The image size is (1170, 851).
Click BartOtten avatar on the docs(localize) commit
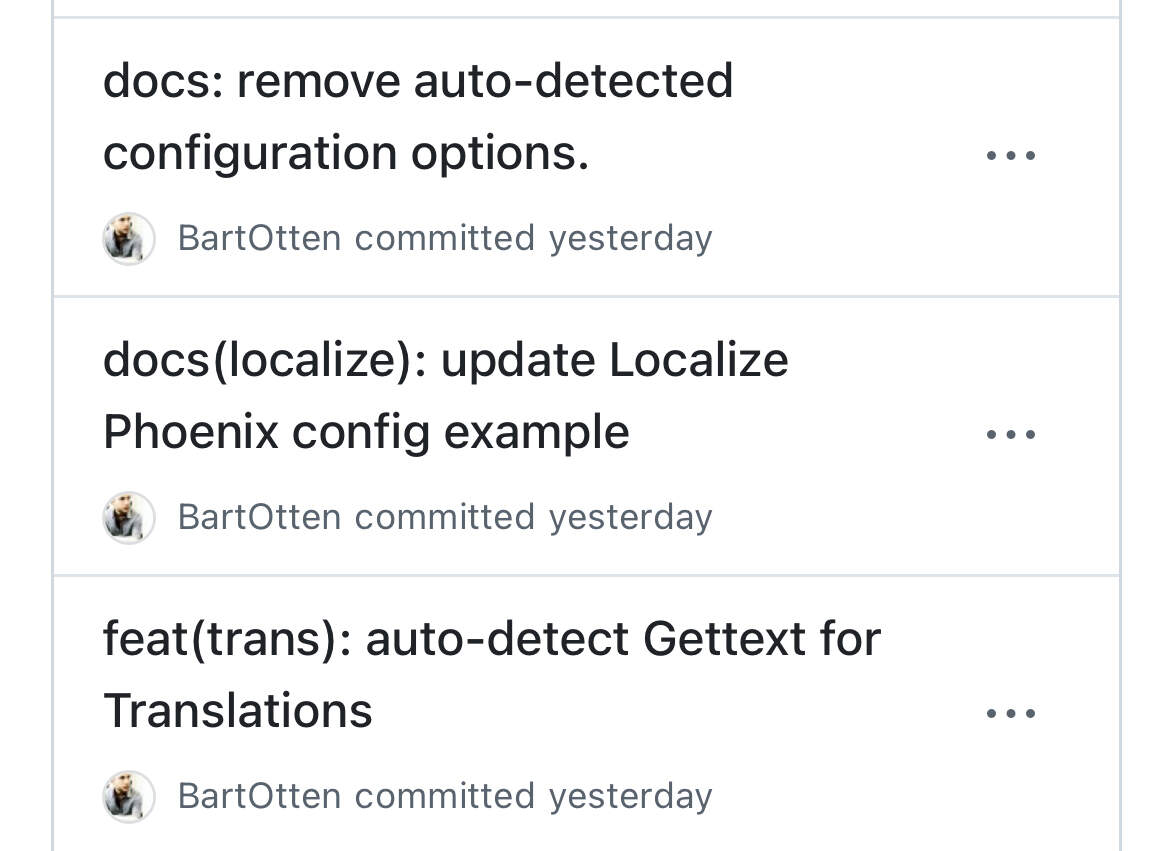pyautogui.click(x=128, y=518)
